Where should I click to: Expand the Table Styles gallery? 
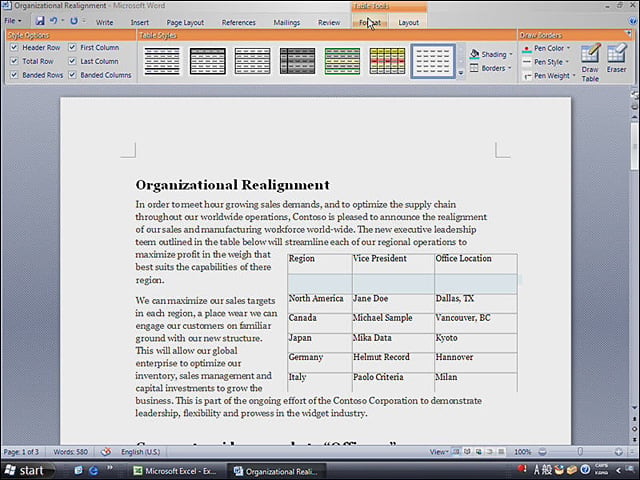tap(461, 73)
